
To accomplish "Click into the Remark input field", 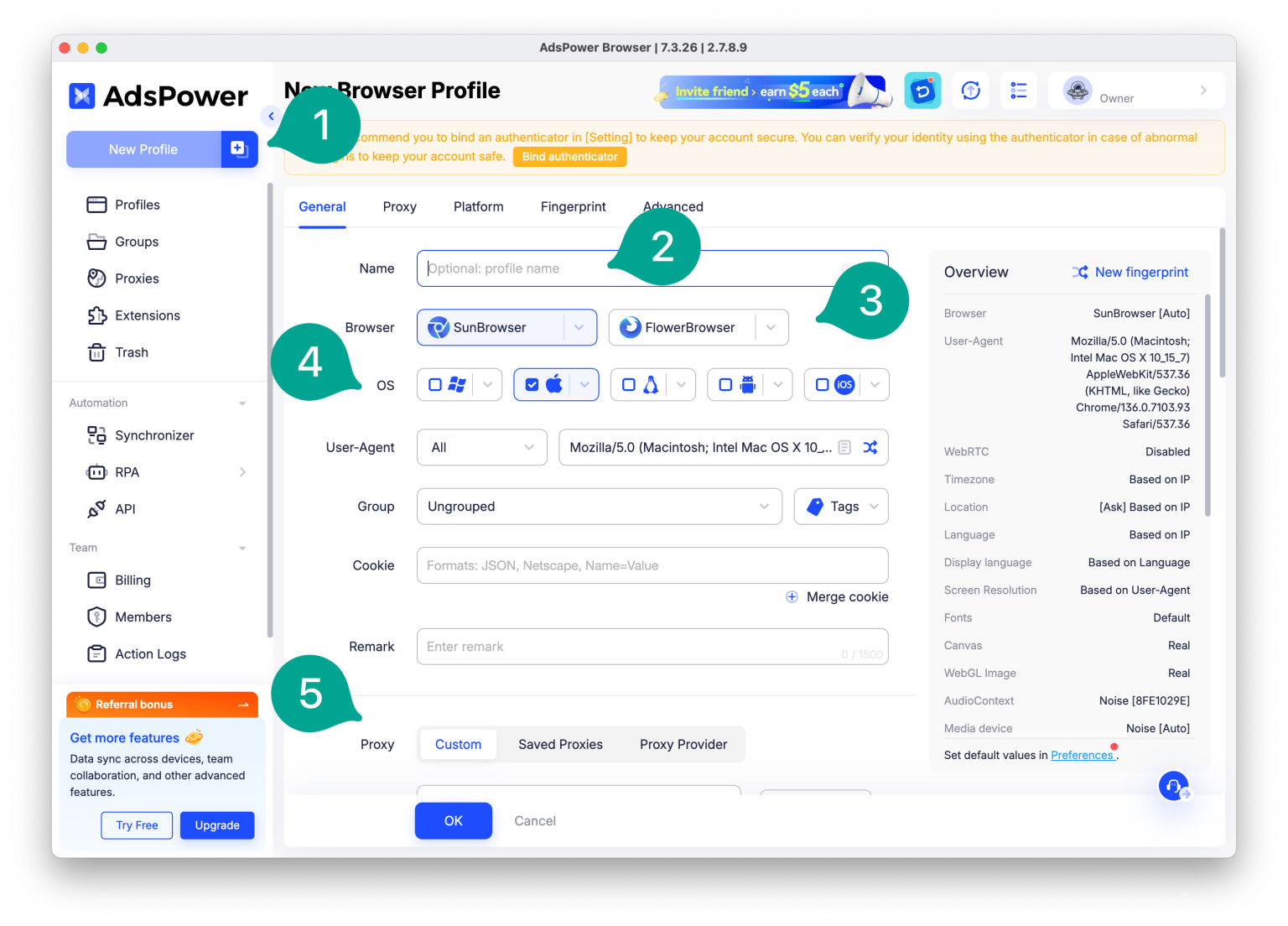I will click(x=629, y=647).
